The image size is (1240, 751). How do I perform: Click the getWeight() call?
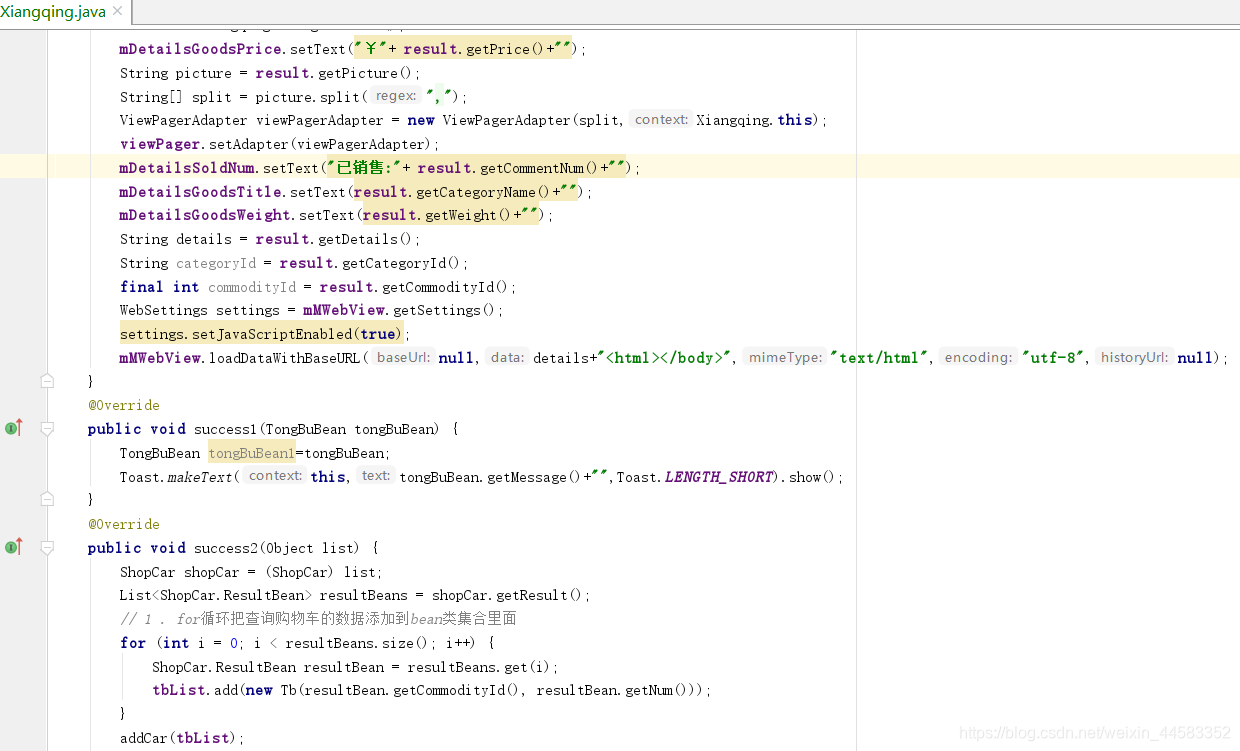click(x=468, y=215)
